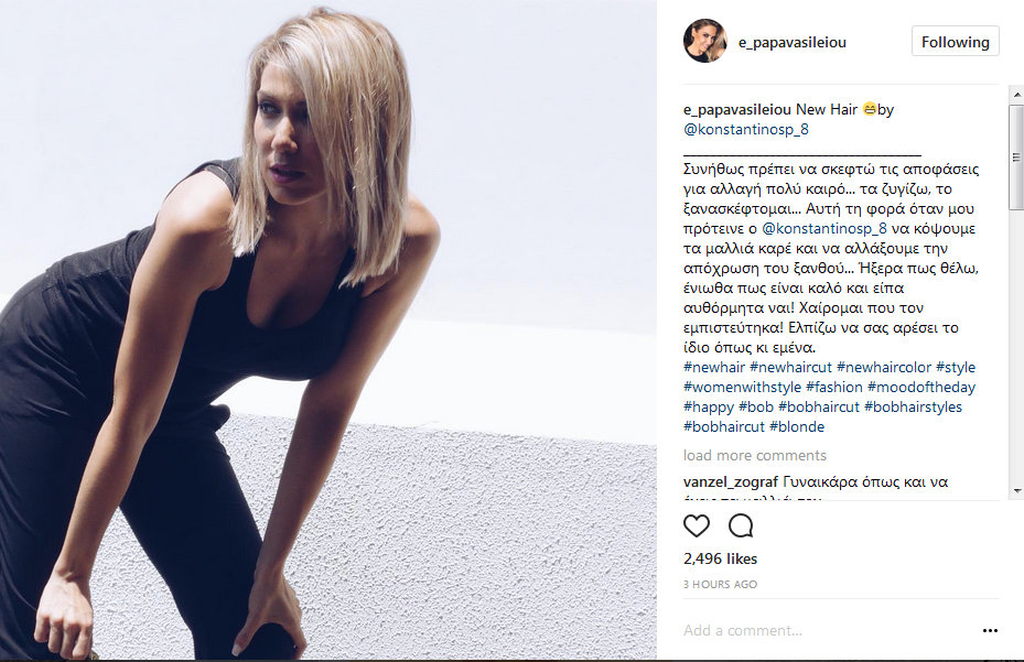Like the post with the heart icon

[696, 526]
